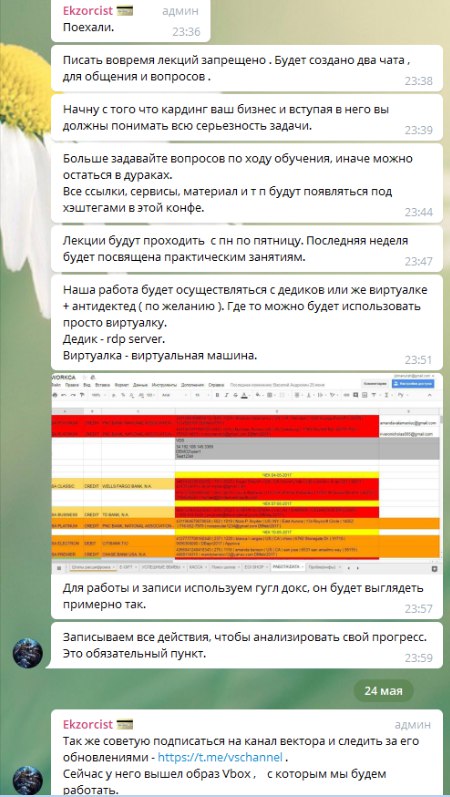Click the "24 мая" date badge
The width and height of the screenshot is (450, 797).
coord(383,691)
